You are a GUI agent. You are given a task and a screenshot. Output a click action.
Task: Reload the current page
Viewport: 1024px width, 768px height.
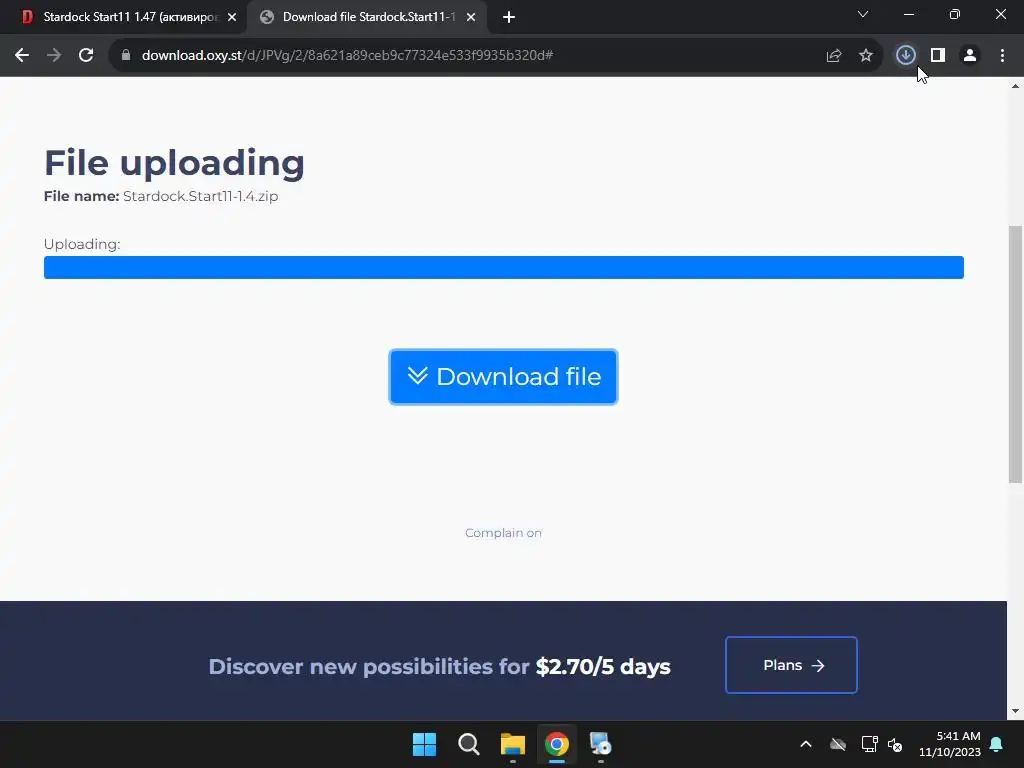coord(86,56)
